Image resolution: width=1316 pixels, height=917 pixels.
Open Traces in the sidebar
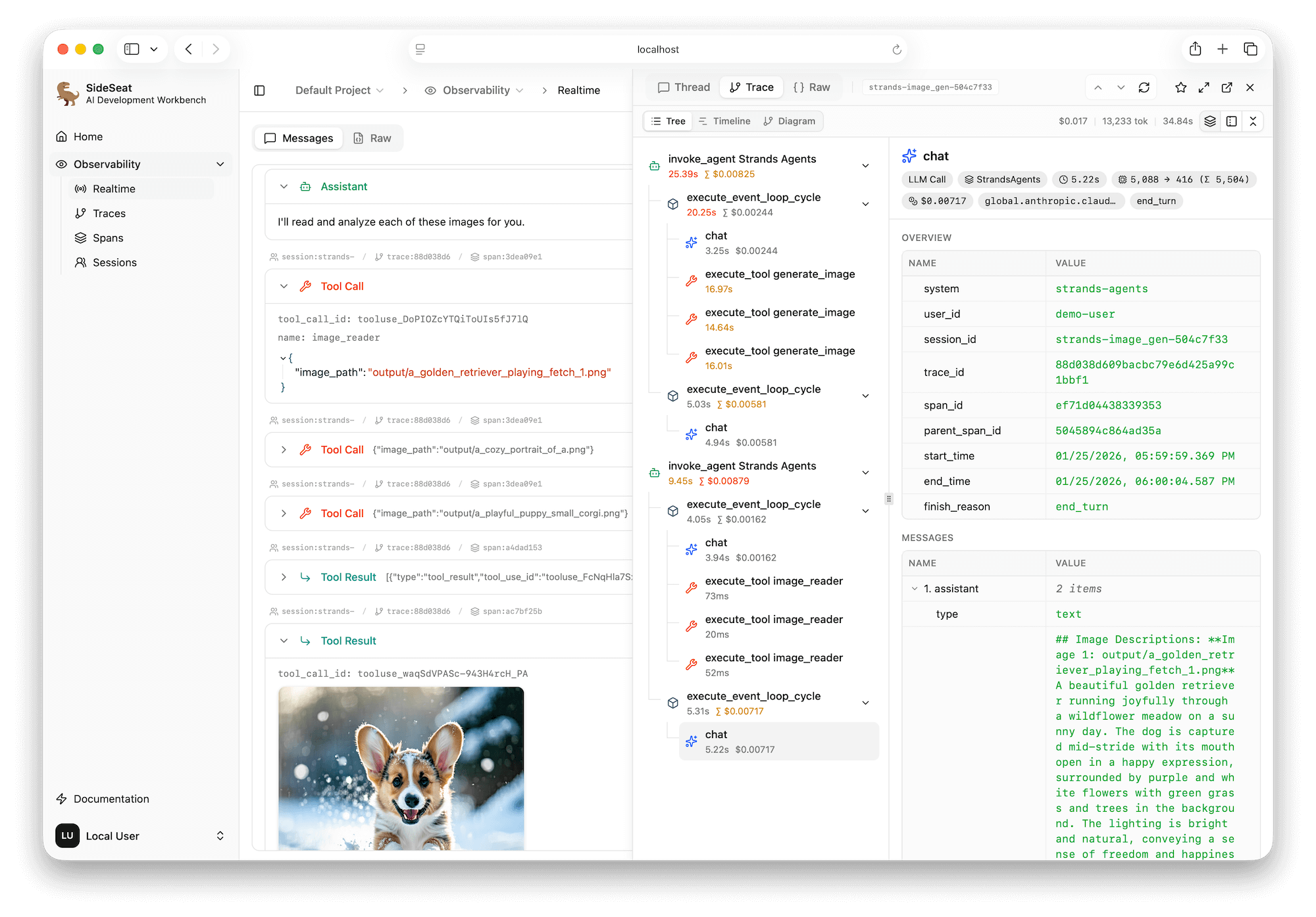[x=109, y=213]
